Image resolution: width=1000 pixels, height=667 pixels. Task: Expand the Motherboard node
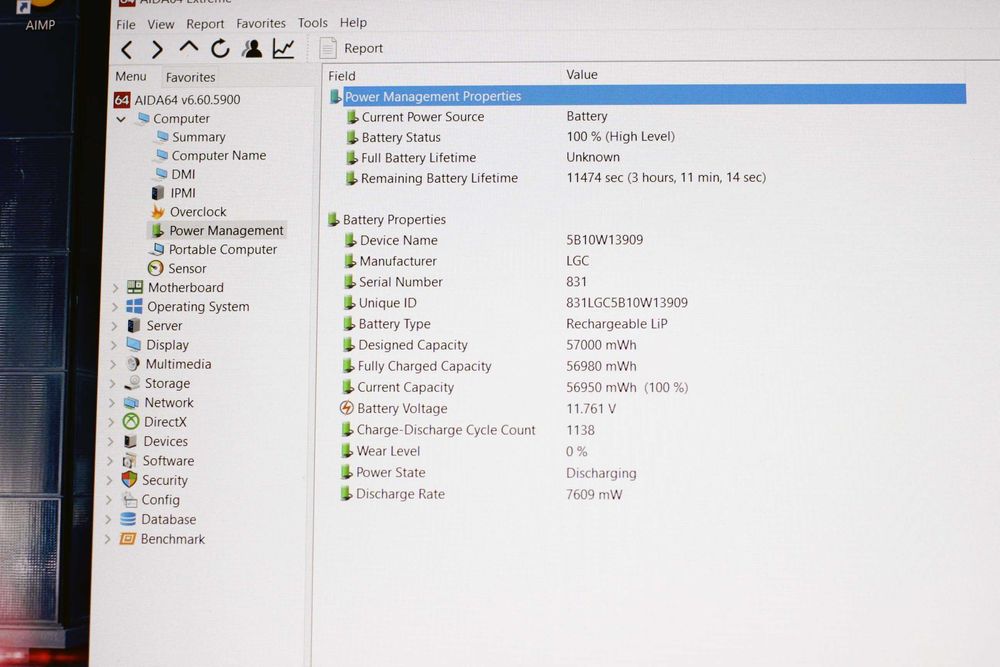point(115,288)
